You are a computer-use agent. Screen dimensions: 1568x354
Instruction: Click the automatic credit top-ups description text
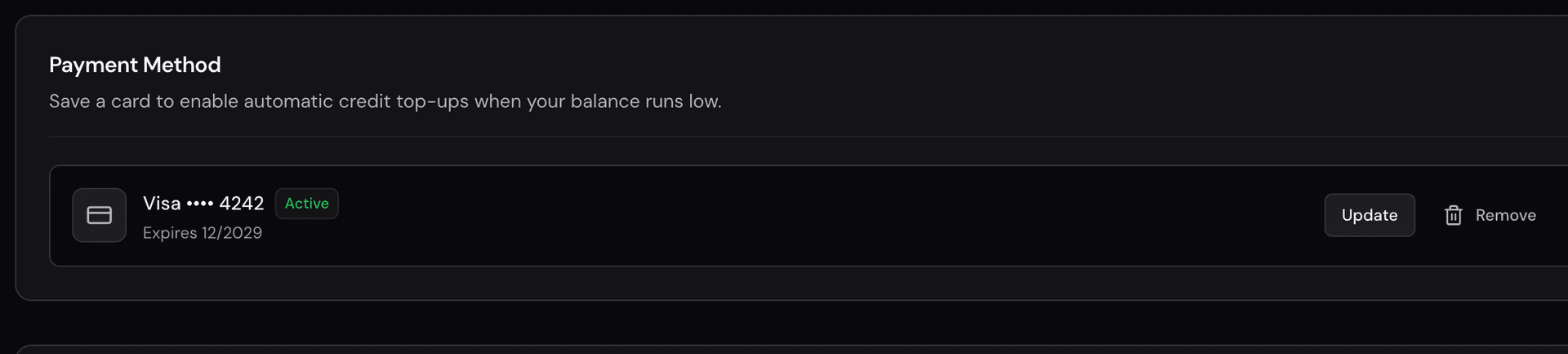click(x=385, y=101)
